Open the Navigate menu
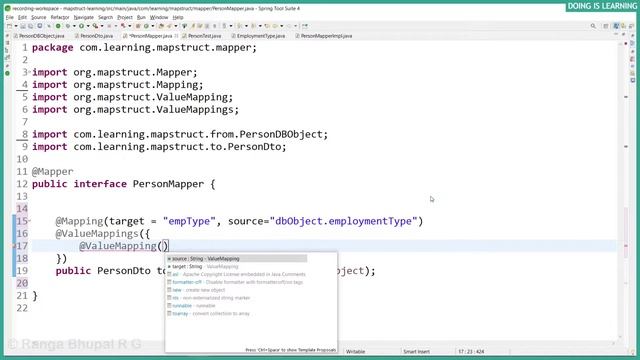 [84, 17]
